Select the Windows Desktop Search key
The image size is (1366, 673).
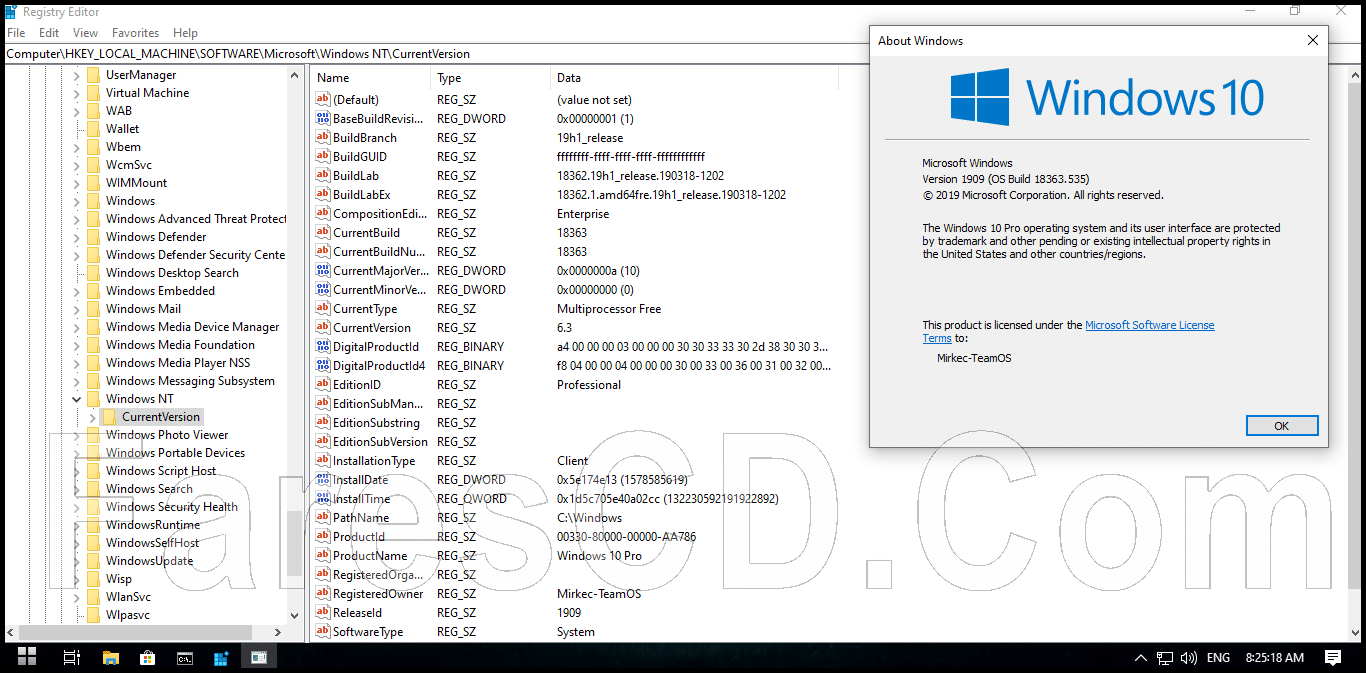[172, 273]
